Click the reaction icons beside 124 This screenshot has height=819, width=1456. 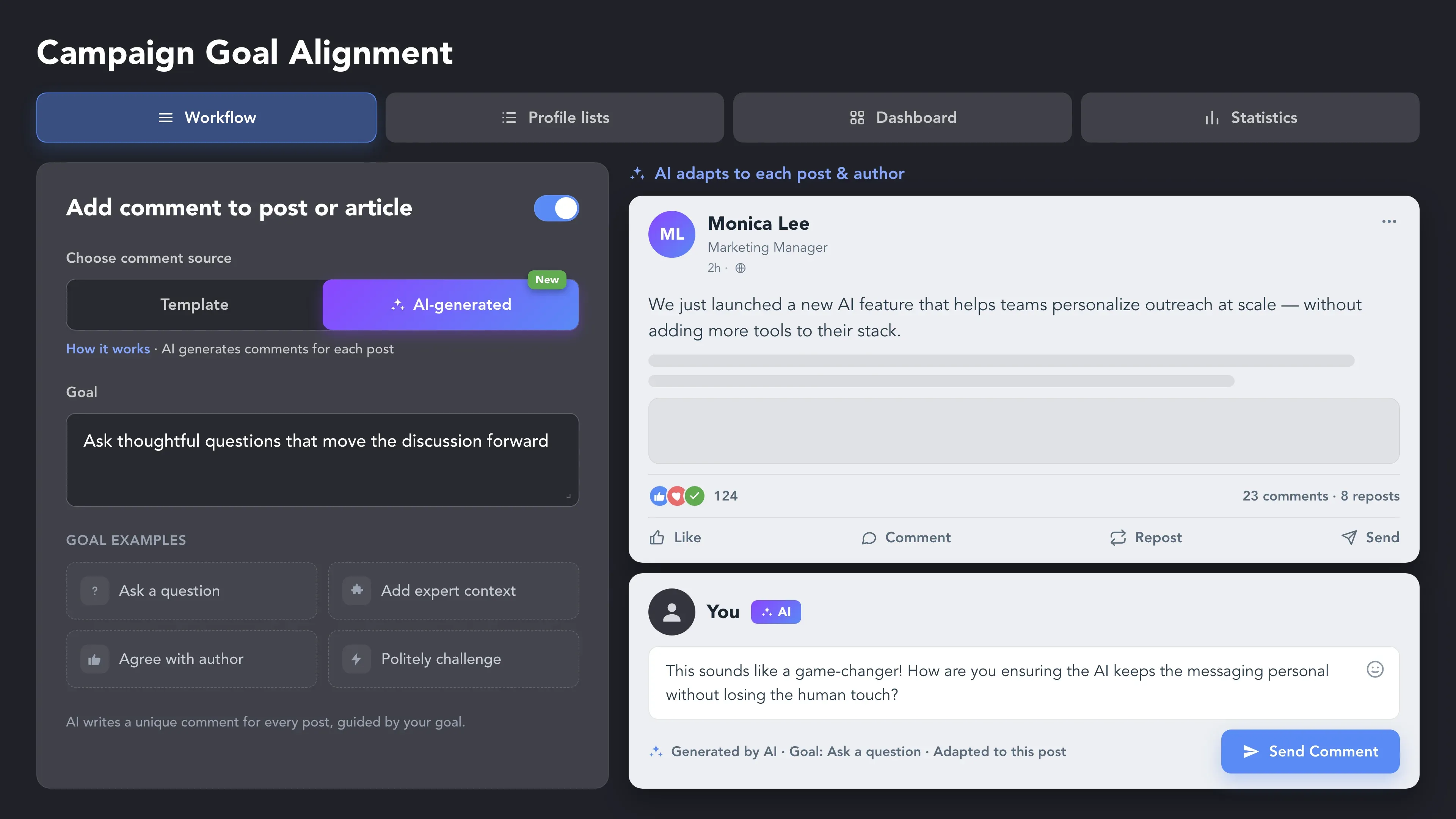[x=676, y=496]
